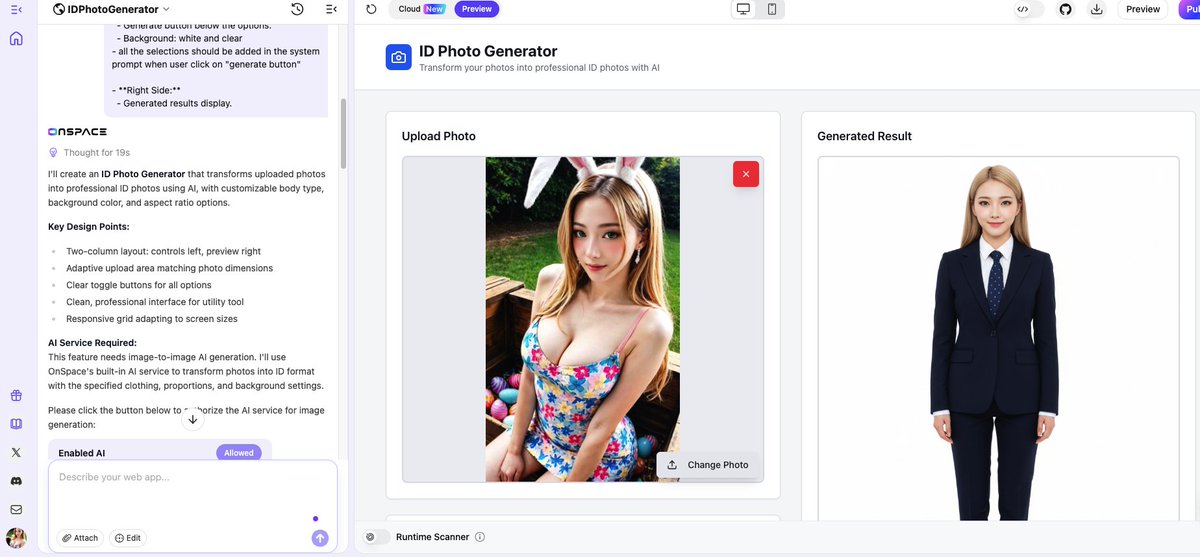Click the 'Enabled AI' label

[82, 453]
